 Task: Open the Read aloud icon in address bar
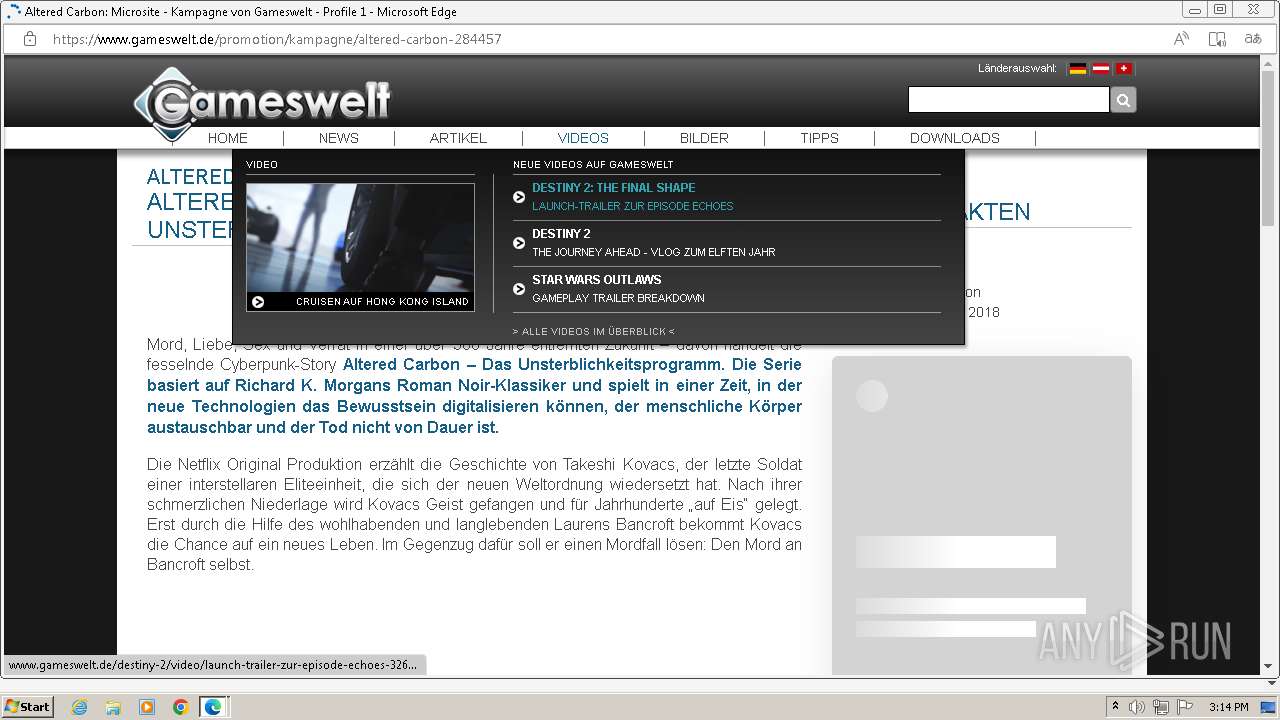pos(1181,39)
